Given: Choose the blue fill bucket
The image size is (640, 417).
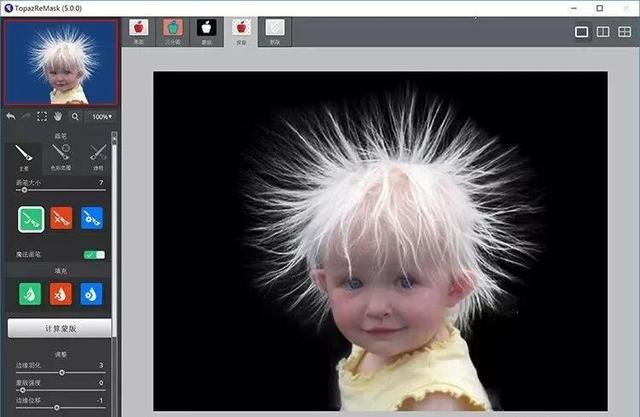Looking at the screenshot, I should pyautogui.click(x=92, y=294).
